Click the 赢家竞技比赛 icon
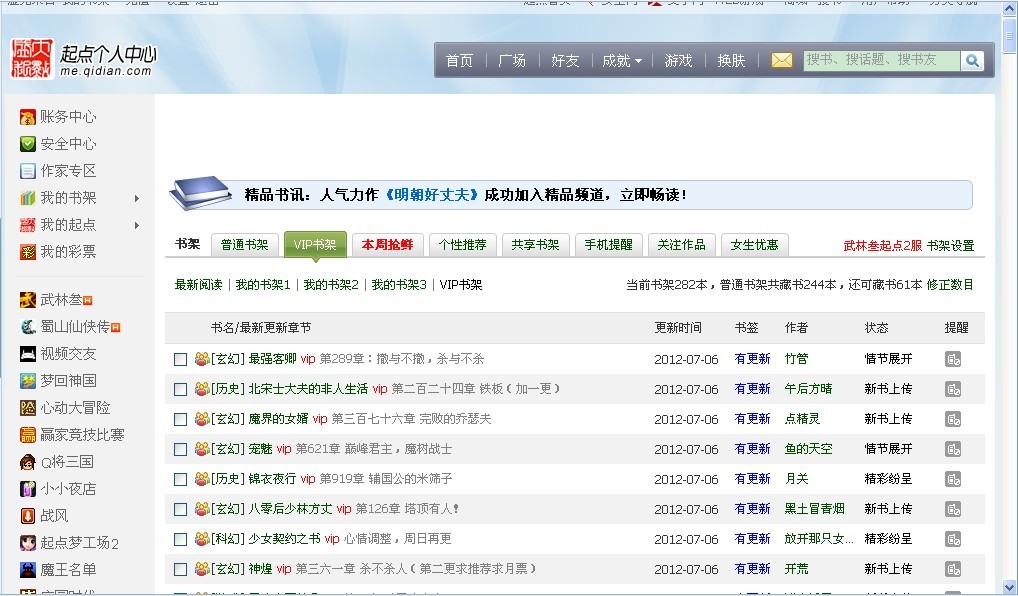1018x596 pixels. click(27, 435)
